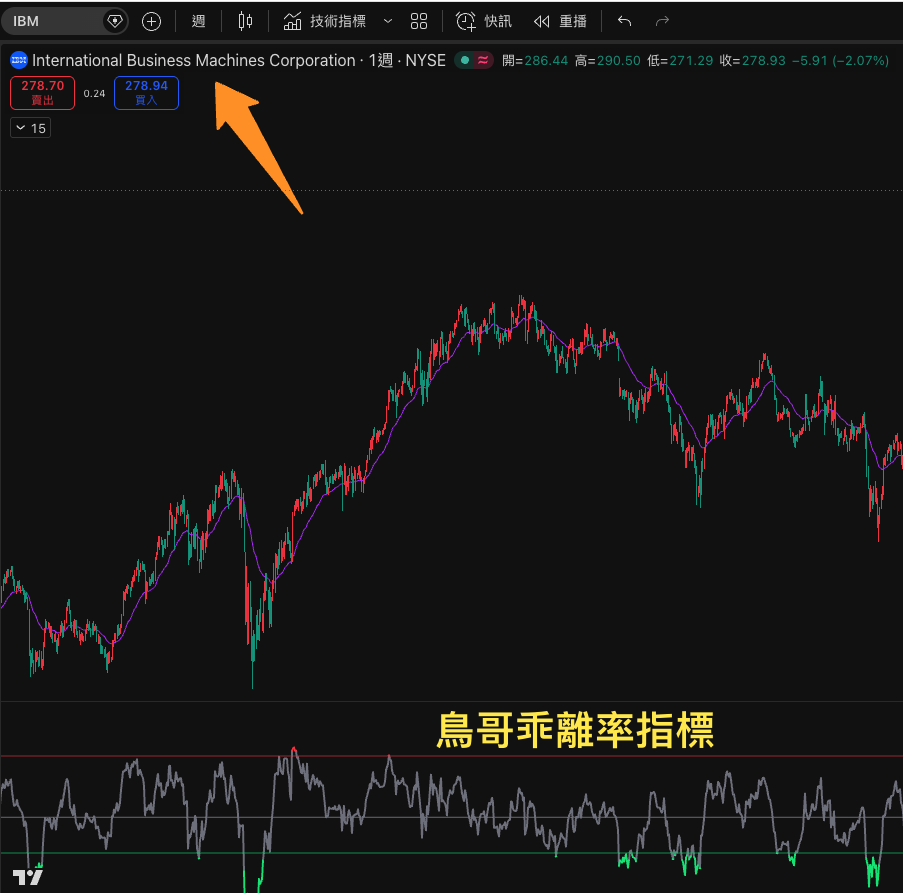903x893 pixels.
Task: Change chart type with the candlestick icon
Action: point(245,22)
